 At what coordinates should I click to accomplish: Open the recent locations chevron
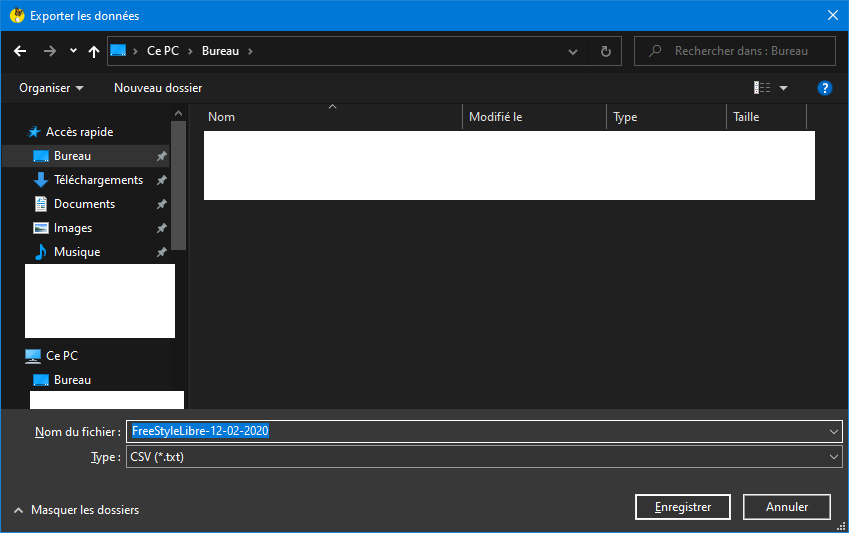(73, 51)
